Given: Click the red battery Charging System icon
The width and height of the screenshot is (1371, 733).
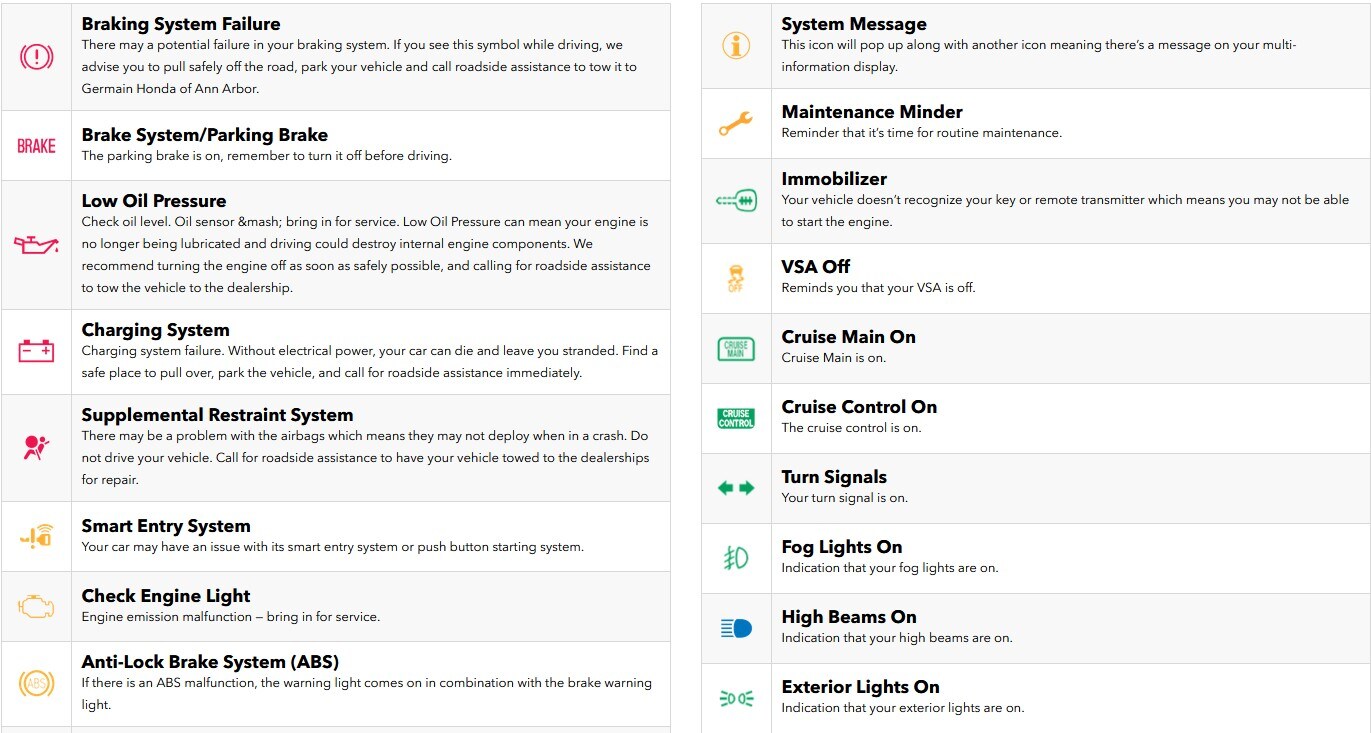Looking at the screenshot, I should point(36,351).
